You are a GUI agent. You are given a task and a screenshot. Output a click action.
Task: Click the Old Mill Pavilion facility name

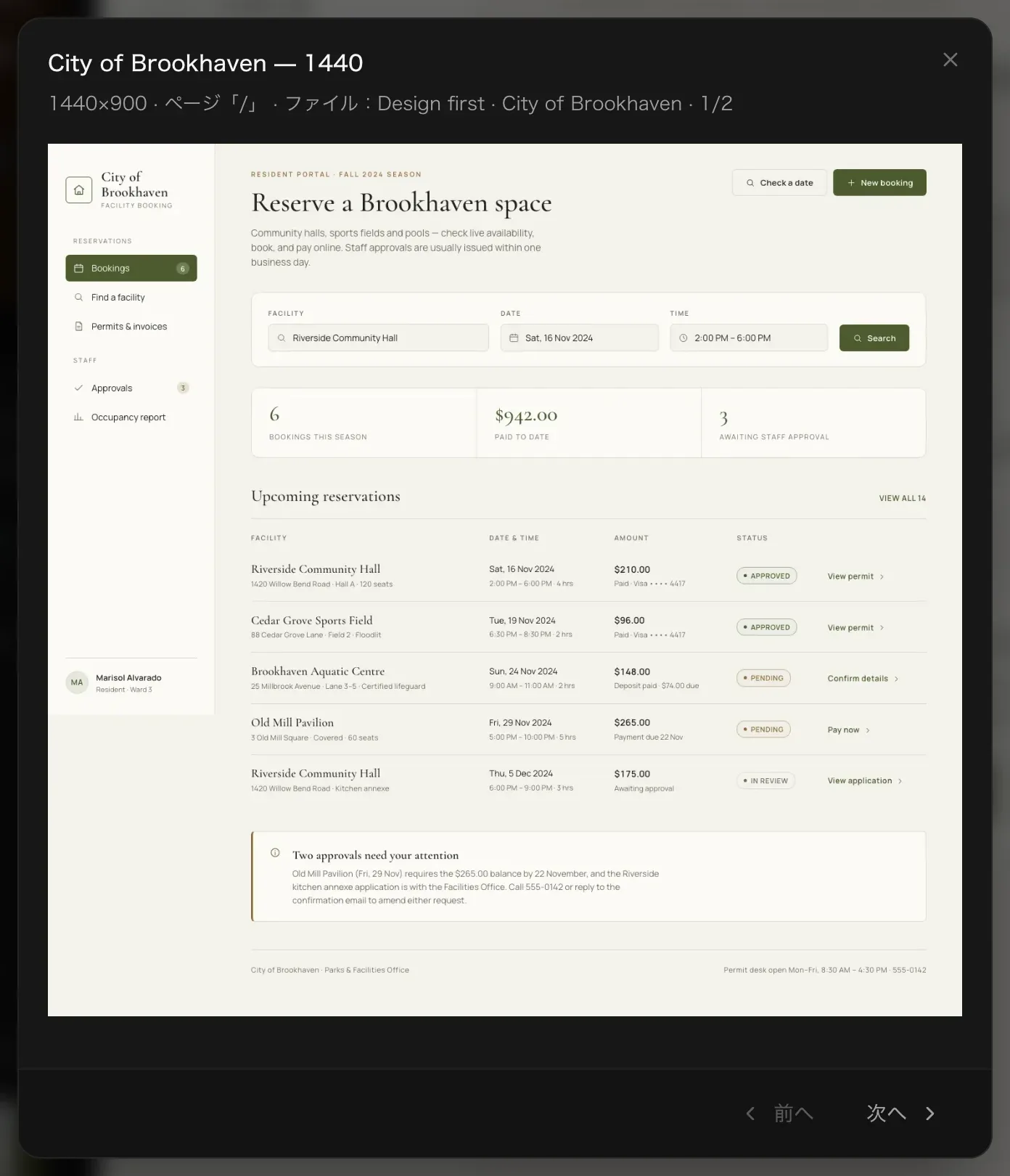292,723
